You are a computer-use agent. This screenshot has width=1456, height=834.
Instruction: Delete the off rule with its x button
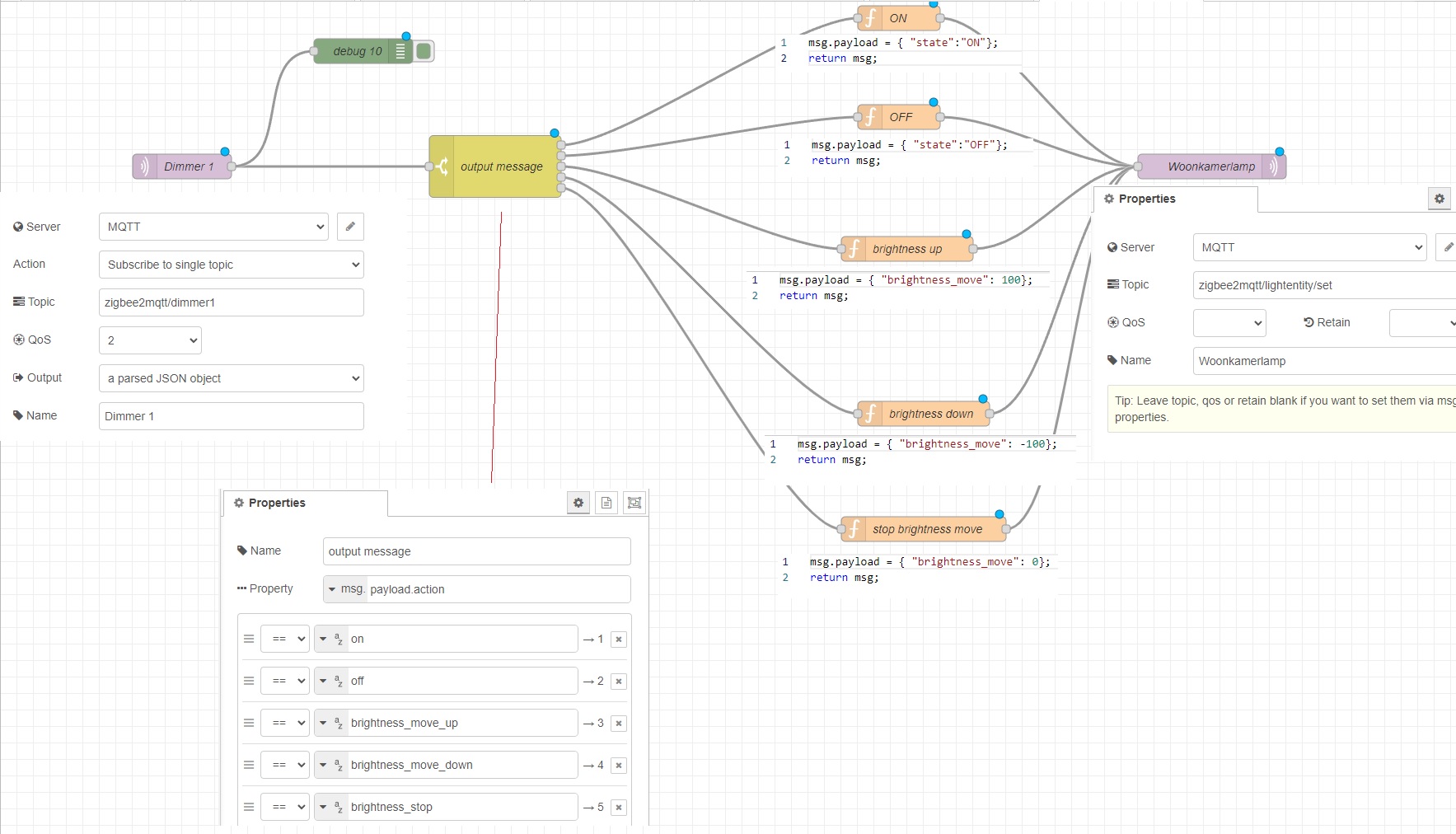[x=618, y=681]
